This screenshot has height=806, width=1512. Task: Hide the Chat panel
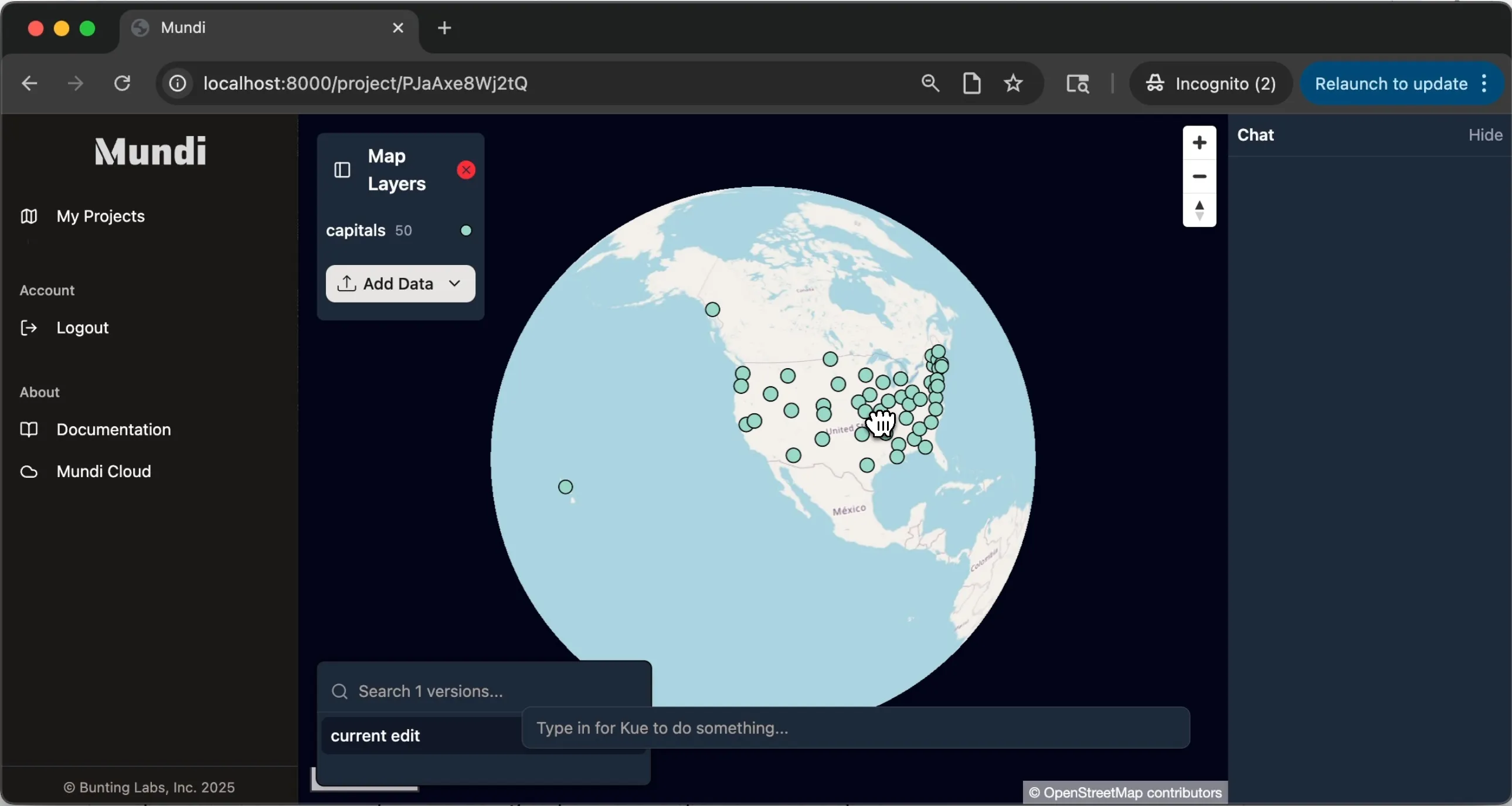(x=1485, y=135)
